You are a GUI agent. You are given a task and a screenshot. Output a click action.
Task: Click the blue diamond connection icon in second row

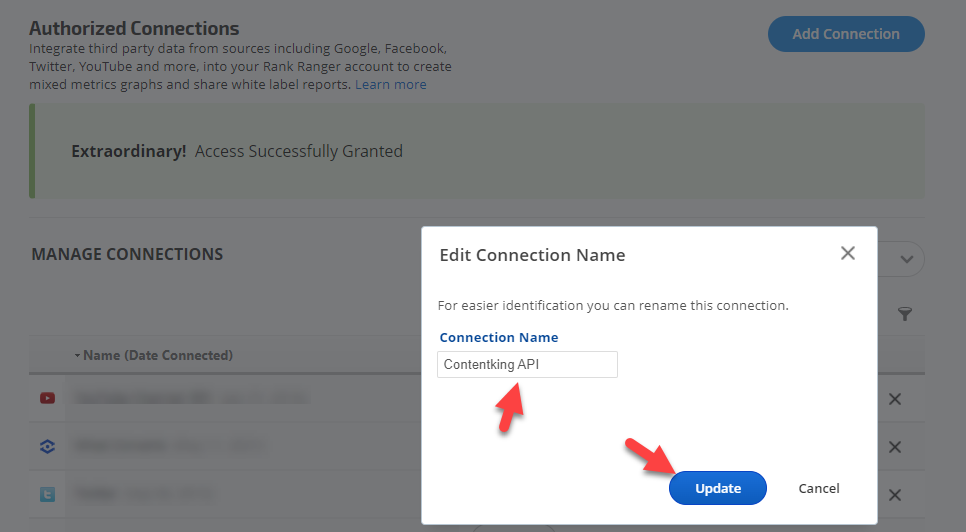[x=47, y=446]
